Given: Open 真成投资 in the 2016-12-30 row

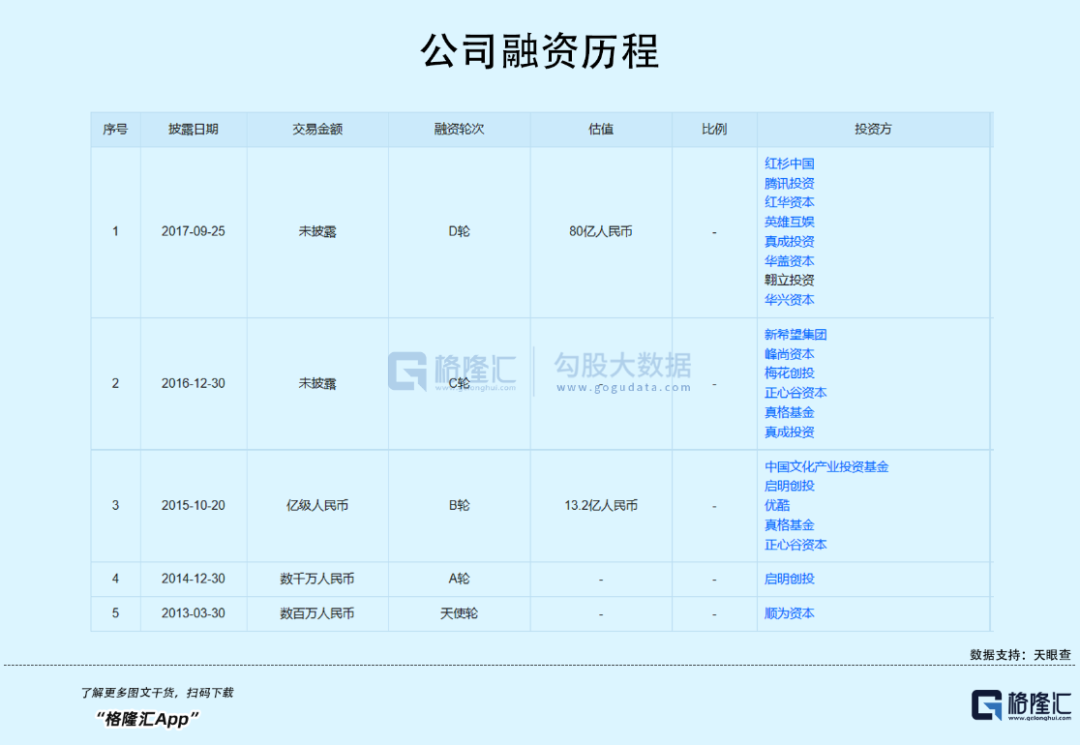Looking at the screenshot, I should [789, 432].
